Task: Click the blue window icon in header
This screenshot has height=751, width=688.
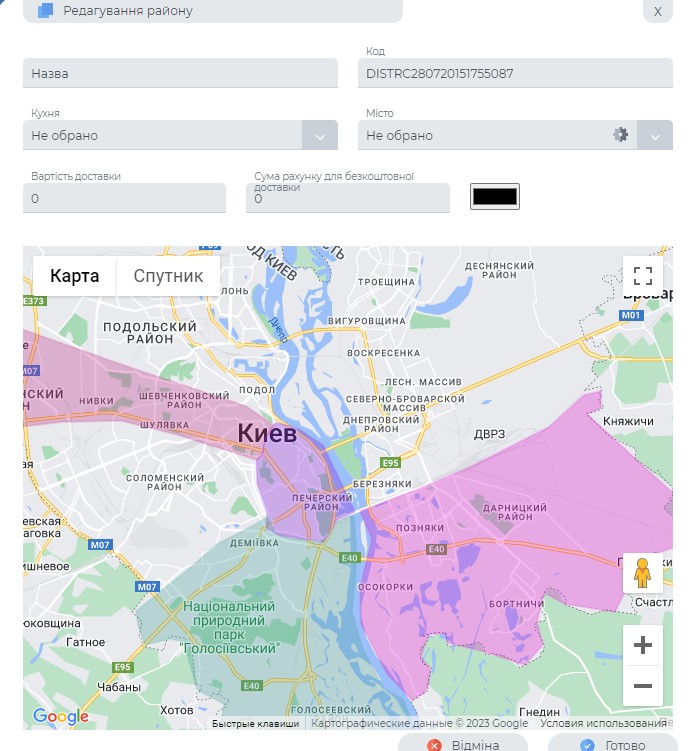Action: tap(46, 11)
